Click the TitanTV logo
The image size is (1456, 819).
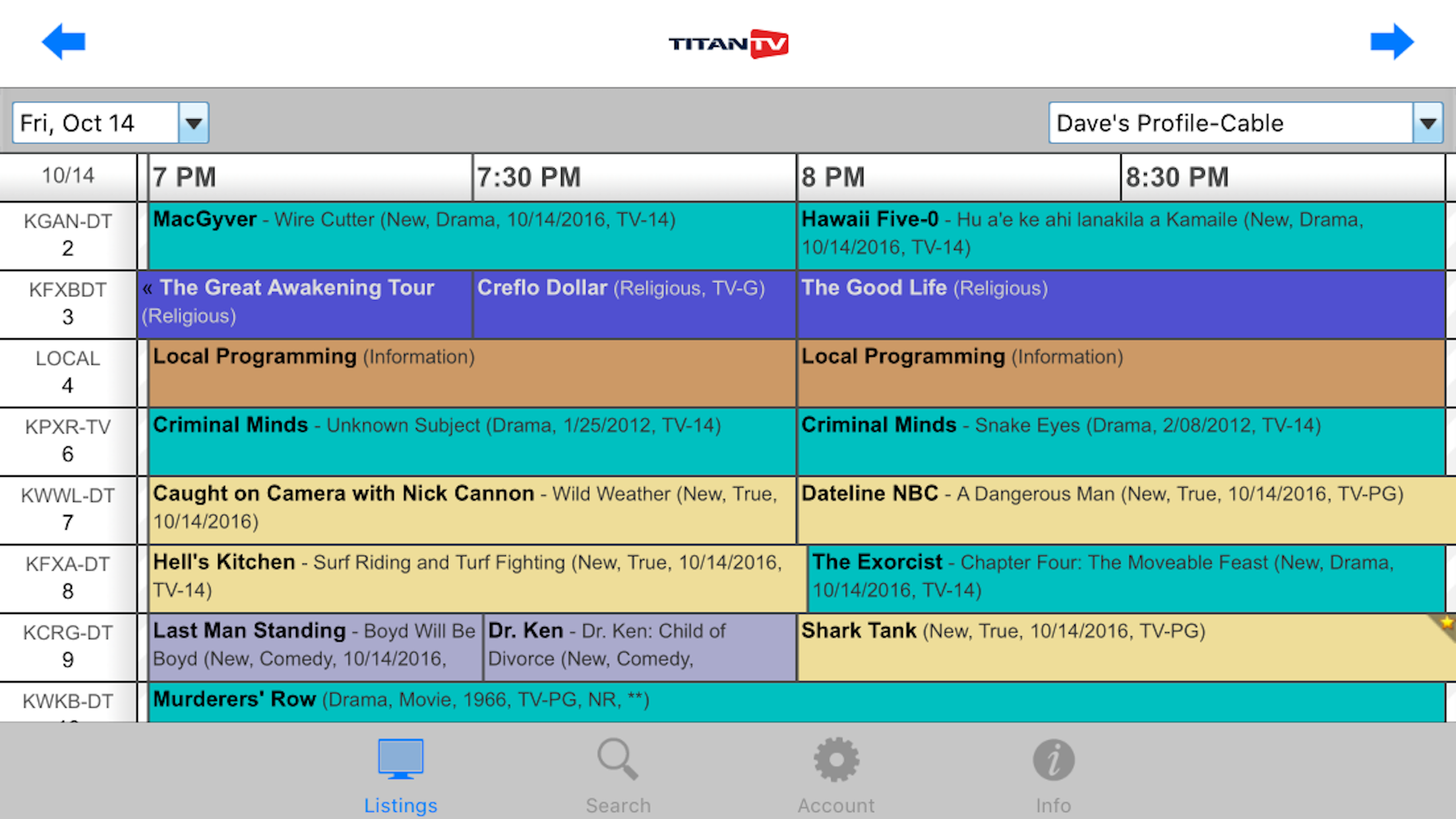pyautogui.click(x=728, y=44)
